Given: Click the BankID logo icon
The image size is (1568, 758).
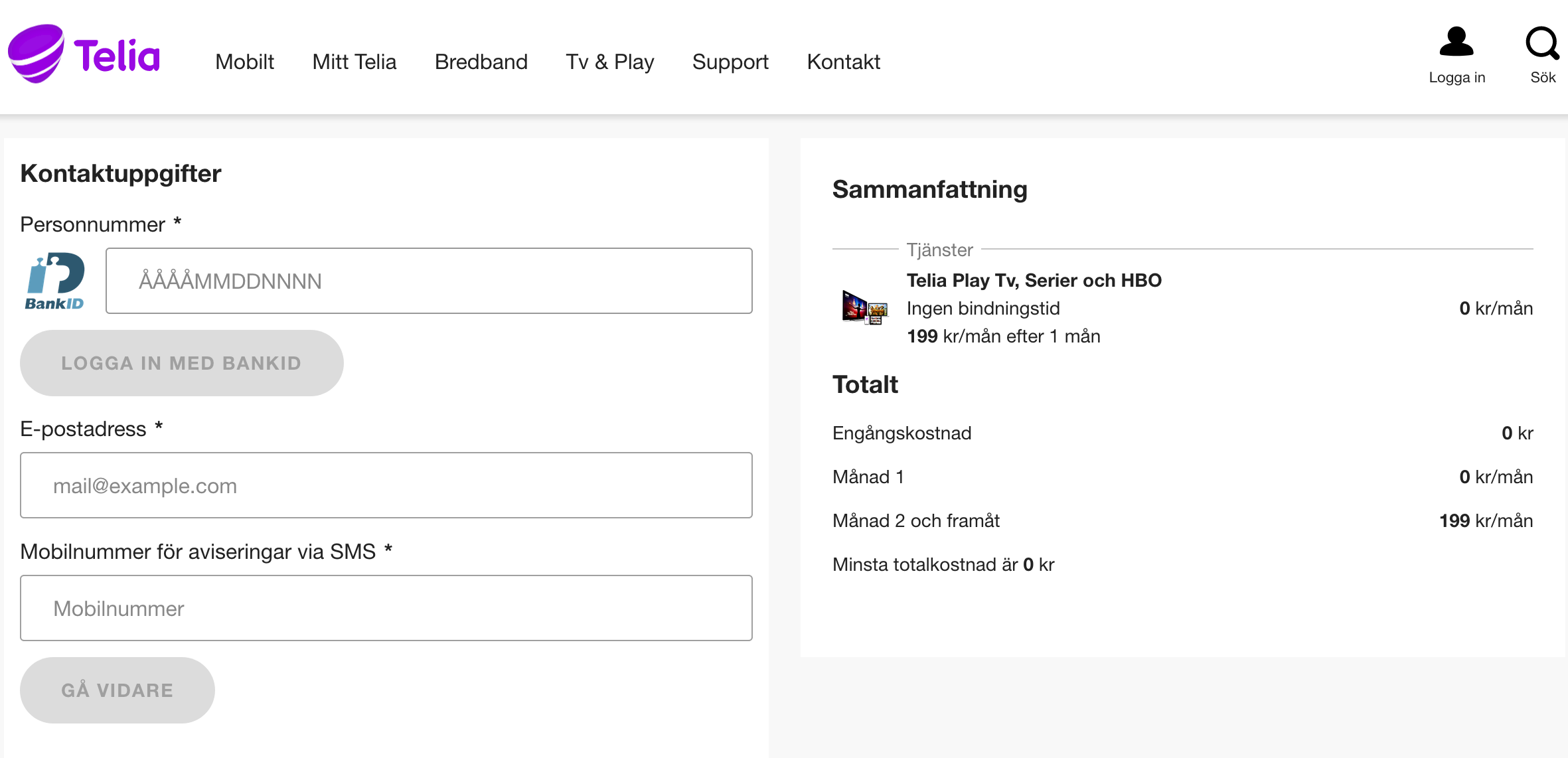Looking at the screenshot, I should tap(55, 281).
